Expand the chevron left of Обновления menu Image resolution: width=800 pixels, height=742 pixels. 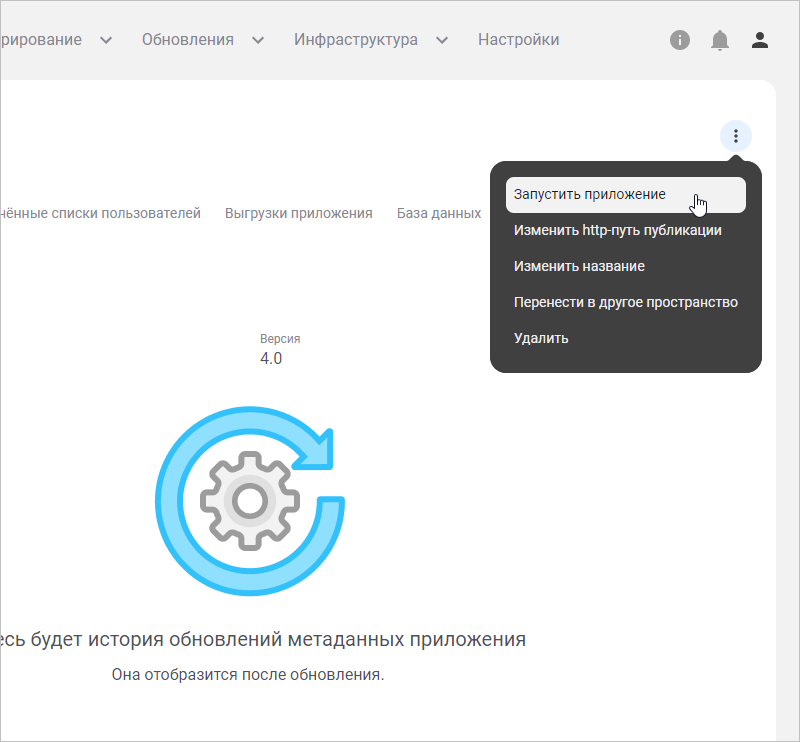[x=106, y=41]
